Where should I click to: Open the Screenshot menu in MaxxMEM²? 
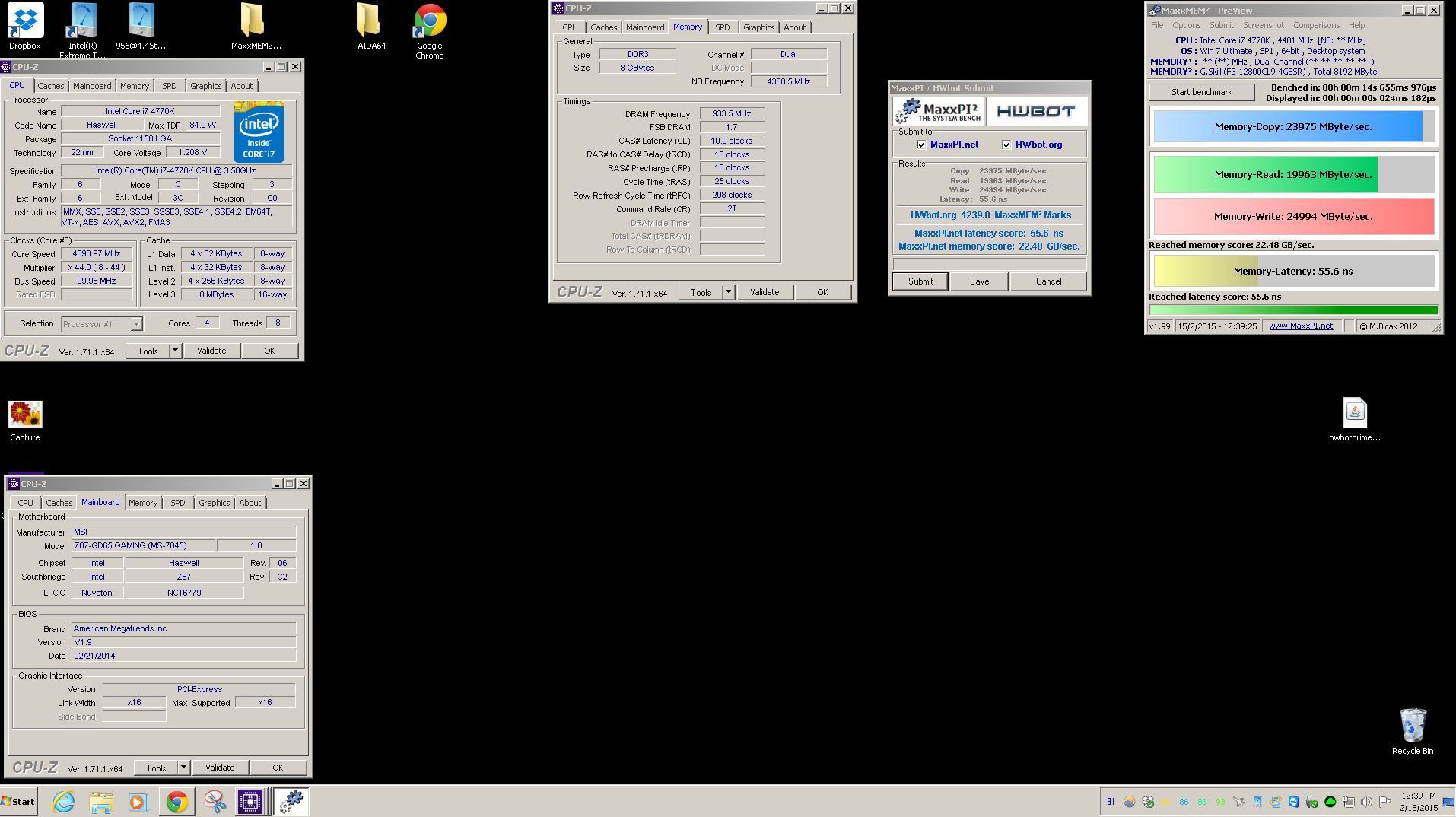(1263, 25)
